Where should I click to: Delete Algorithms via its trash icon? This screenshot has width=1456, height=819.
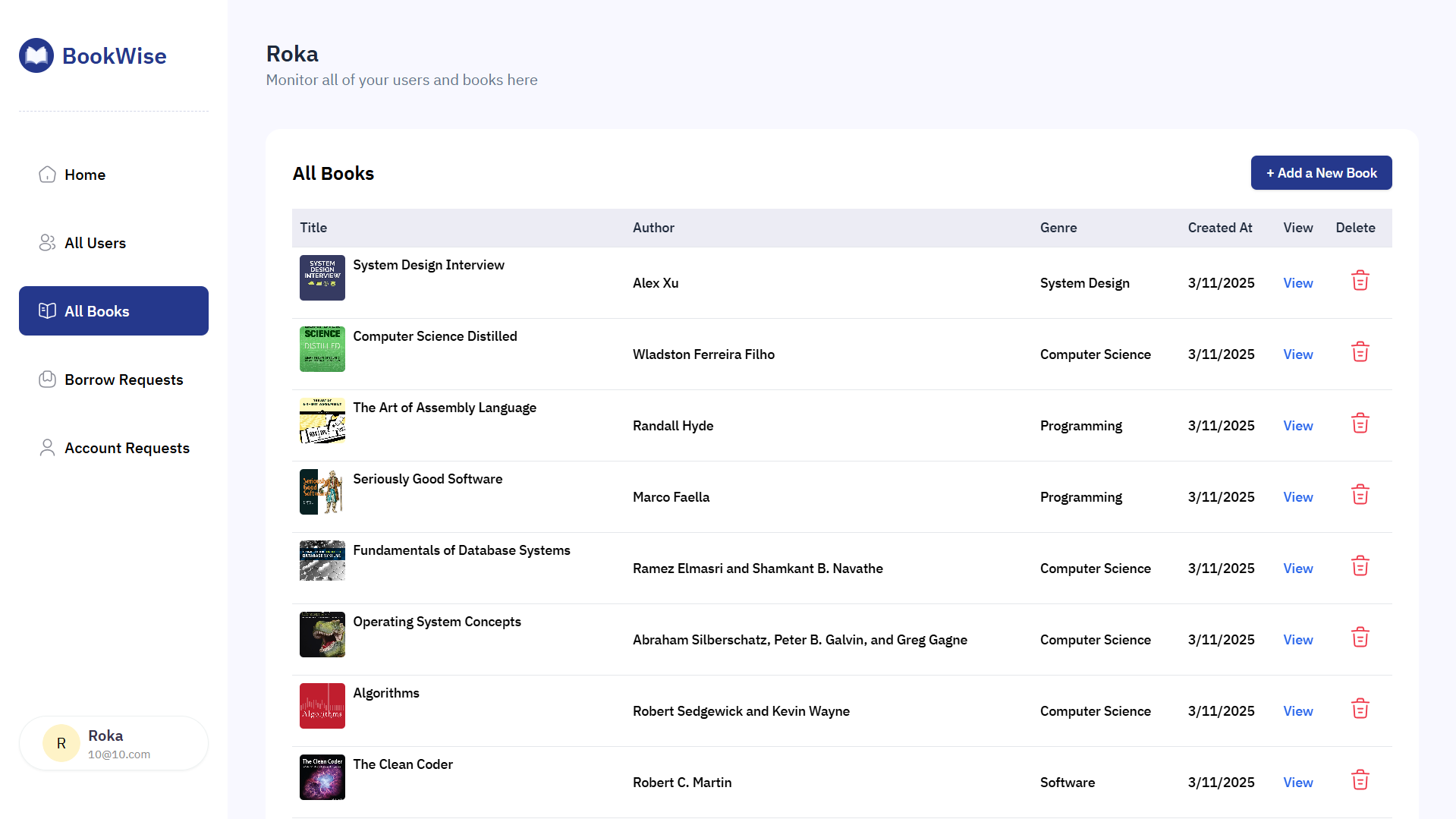tap(1360, 708)
